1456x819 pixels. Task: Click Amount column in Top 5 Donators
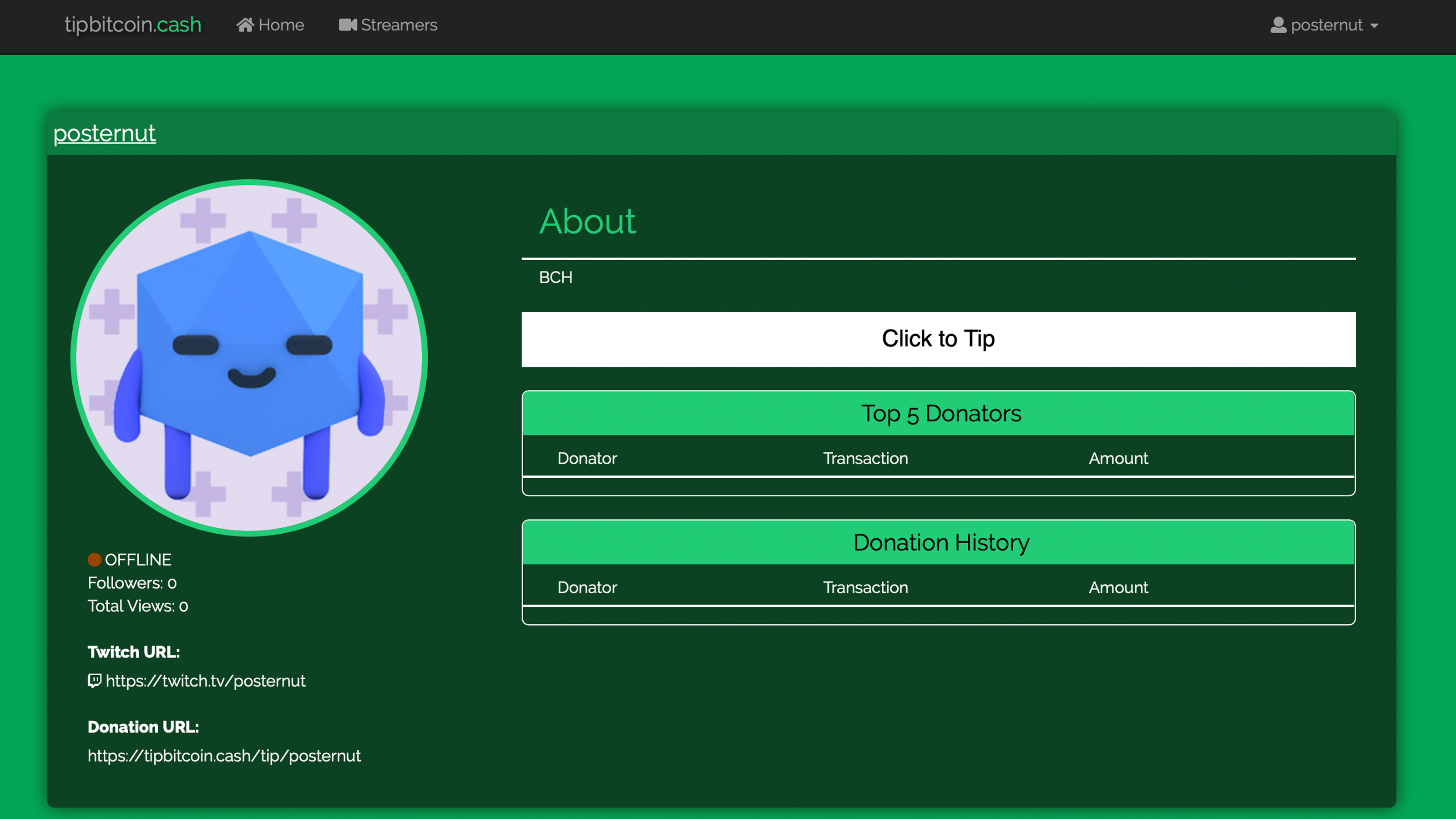coord(1118,458)
